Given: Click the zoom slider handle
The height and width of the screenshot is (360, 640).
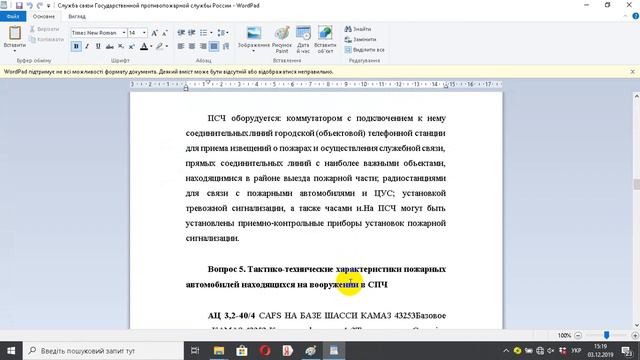Looking at the screenshot, I should click(x=607, y=335).
